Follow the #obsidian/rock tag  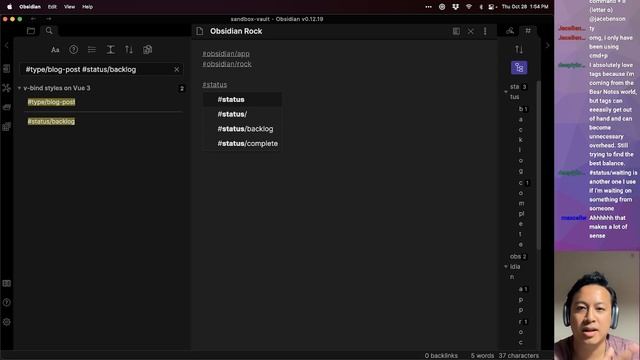click(227, 64)
